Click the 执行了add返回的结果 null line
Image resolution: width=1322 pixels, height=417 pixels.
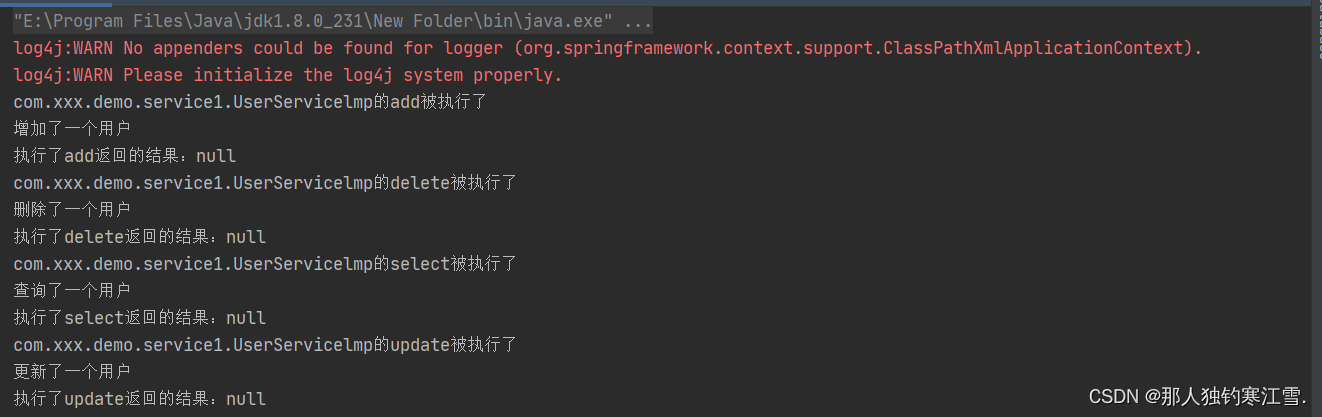(x=125, y=156)
